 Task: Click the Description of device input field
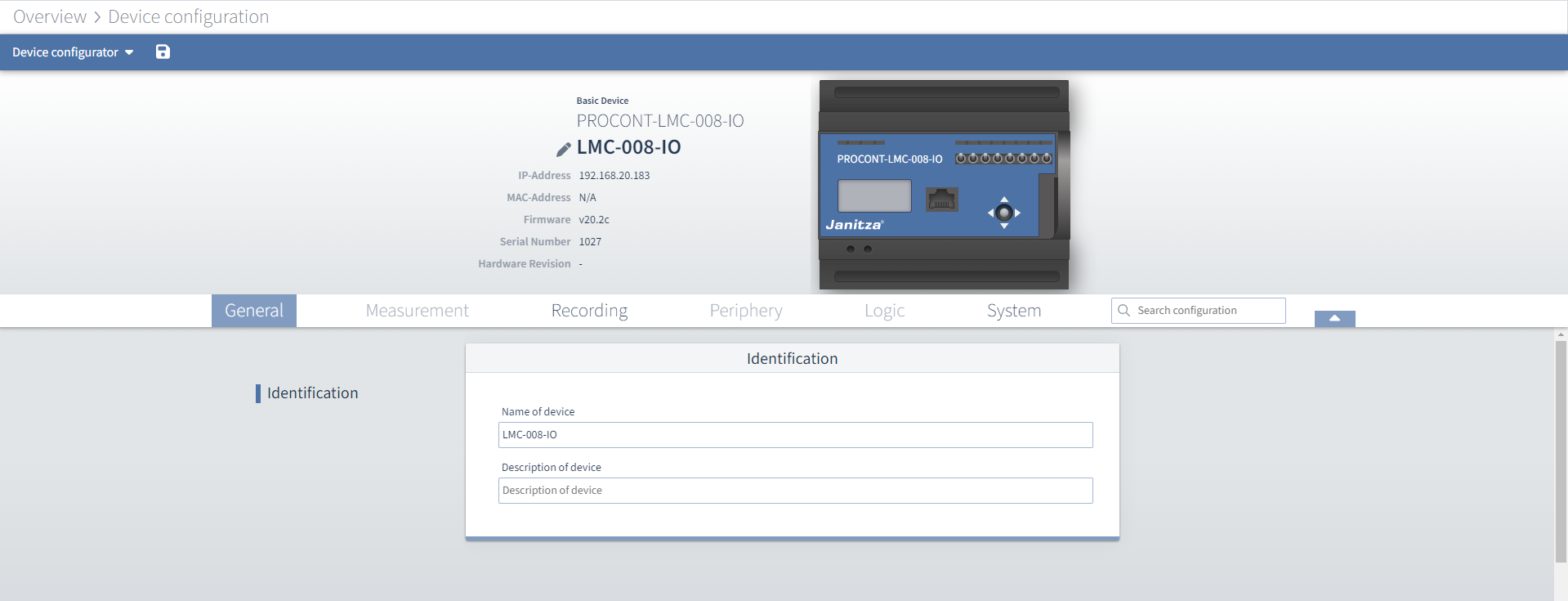795,491
